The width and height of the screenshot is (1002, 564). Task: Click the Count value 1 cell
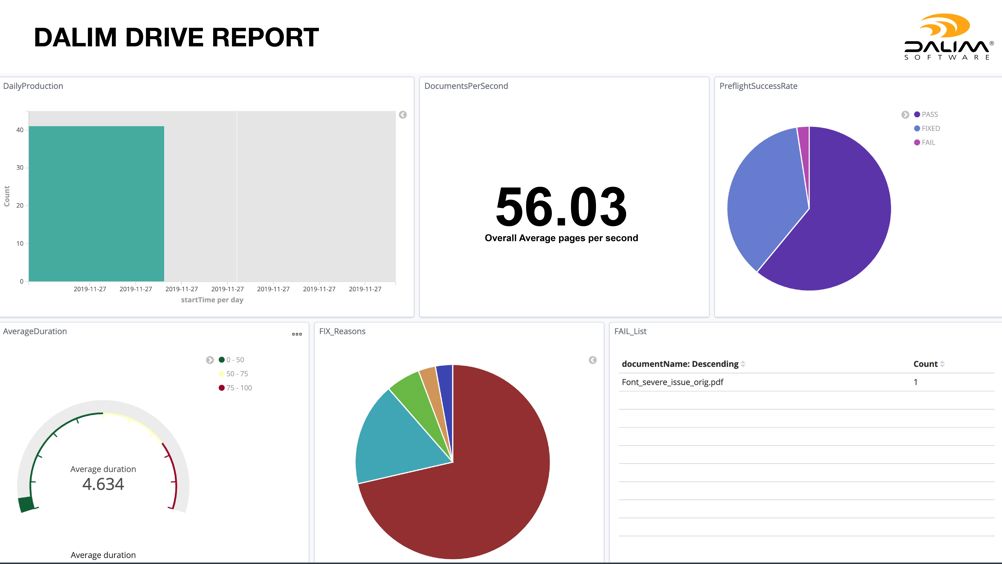[916, 382]
